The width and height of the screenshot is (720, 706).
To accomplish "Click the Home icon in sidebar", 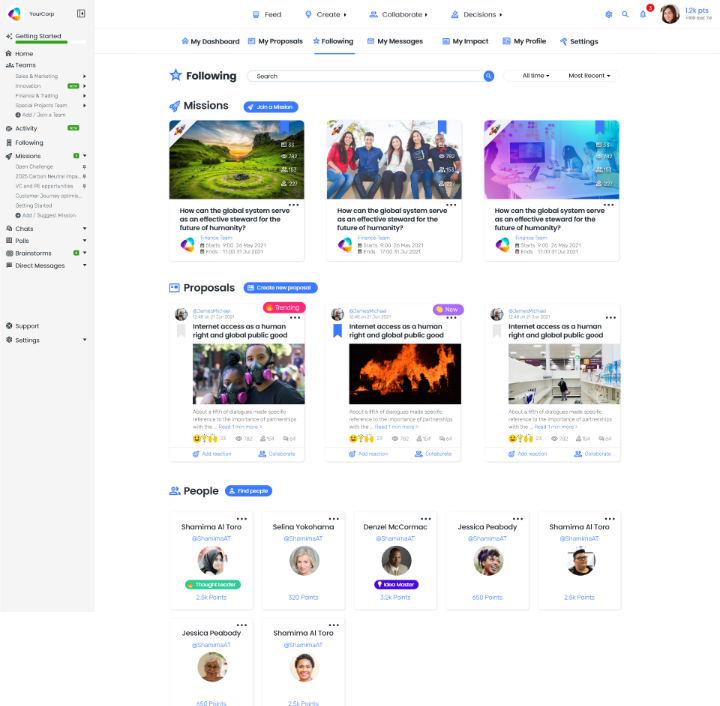I will coord(9,54).
